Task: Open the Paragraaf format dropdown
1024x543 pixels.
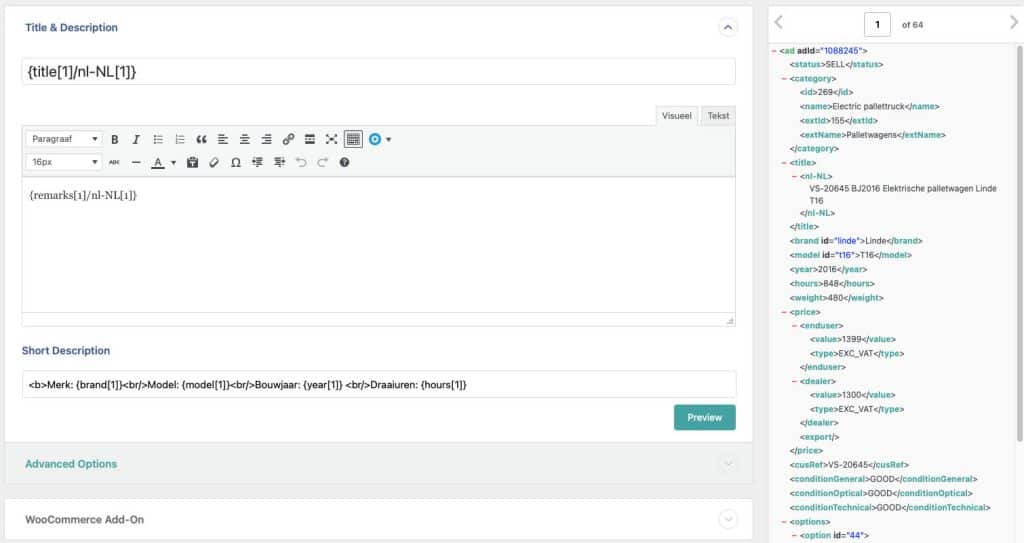Action: (64, 139)
